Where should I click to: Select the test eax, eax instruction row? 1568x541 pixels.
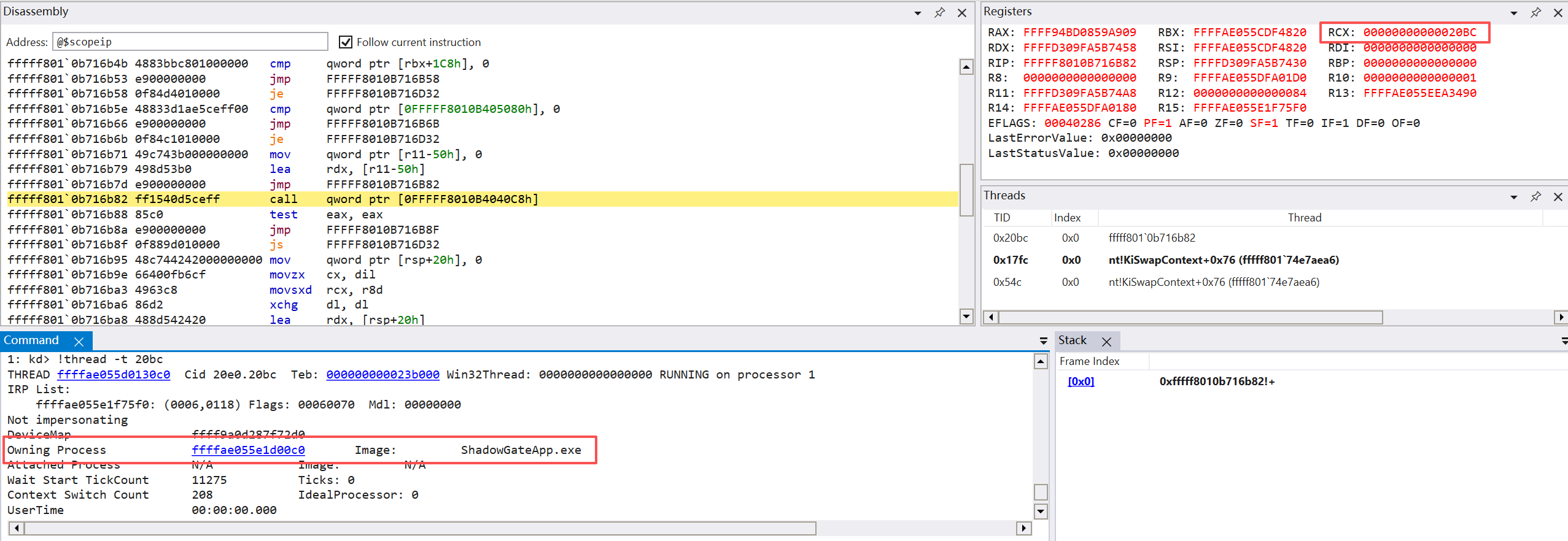coord(482,215)
